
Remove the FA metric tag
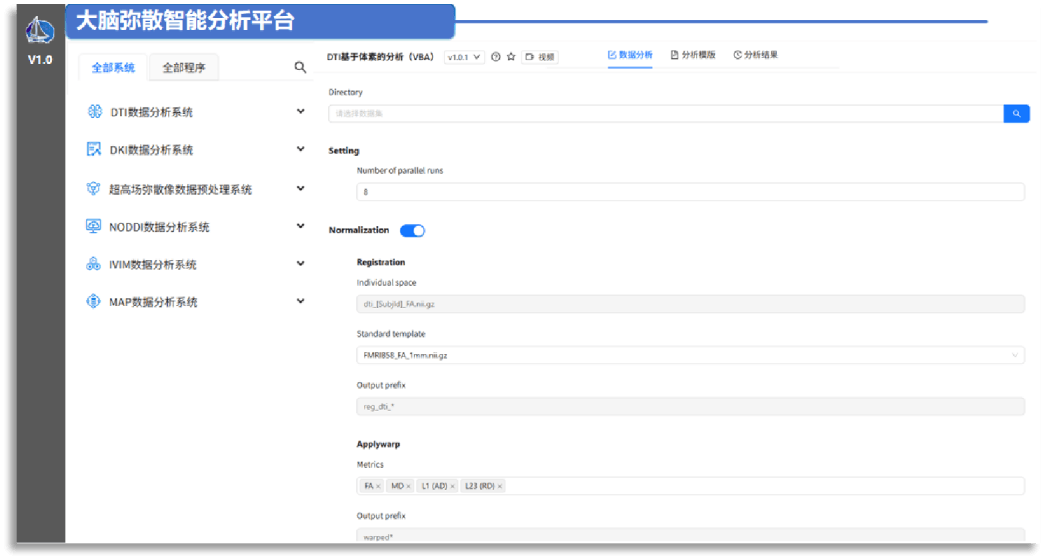(378, 486)
